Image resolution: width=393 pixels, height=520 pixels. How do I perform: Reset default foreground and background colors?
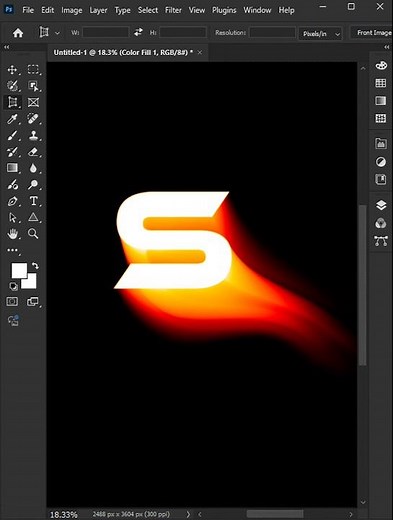(x=13, y=286)
